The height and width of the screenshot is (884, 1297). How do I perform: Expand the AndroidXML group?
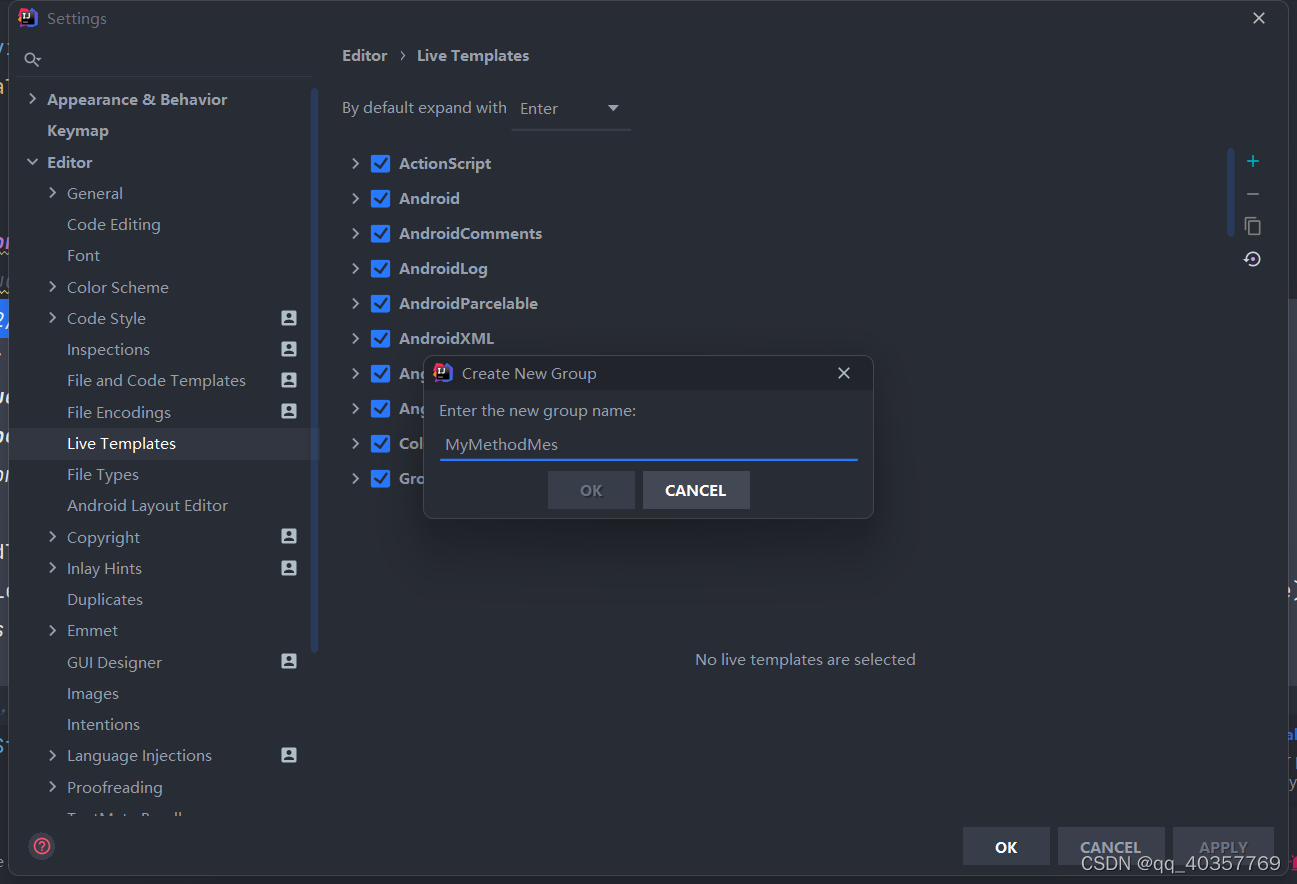pyautogui.click(x=355, y=338)
